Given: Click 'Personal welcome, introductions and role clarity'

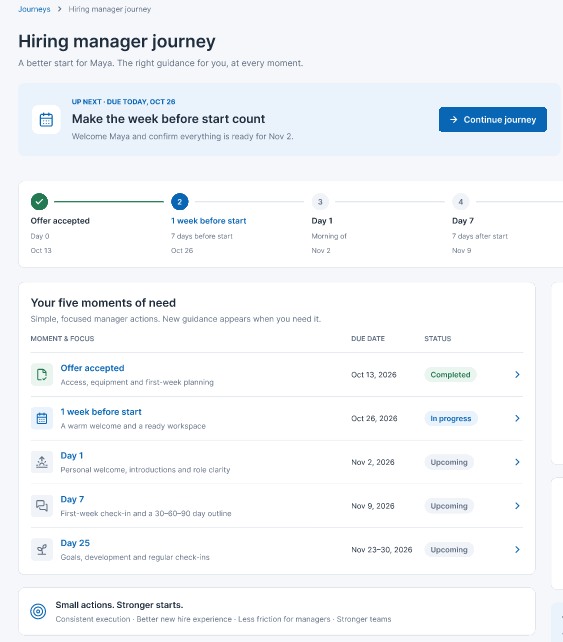Looking at the screenshot, I should click(x=145, y=470).
